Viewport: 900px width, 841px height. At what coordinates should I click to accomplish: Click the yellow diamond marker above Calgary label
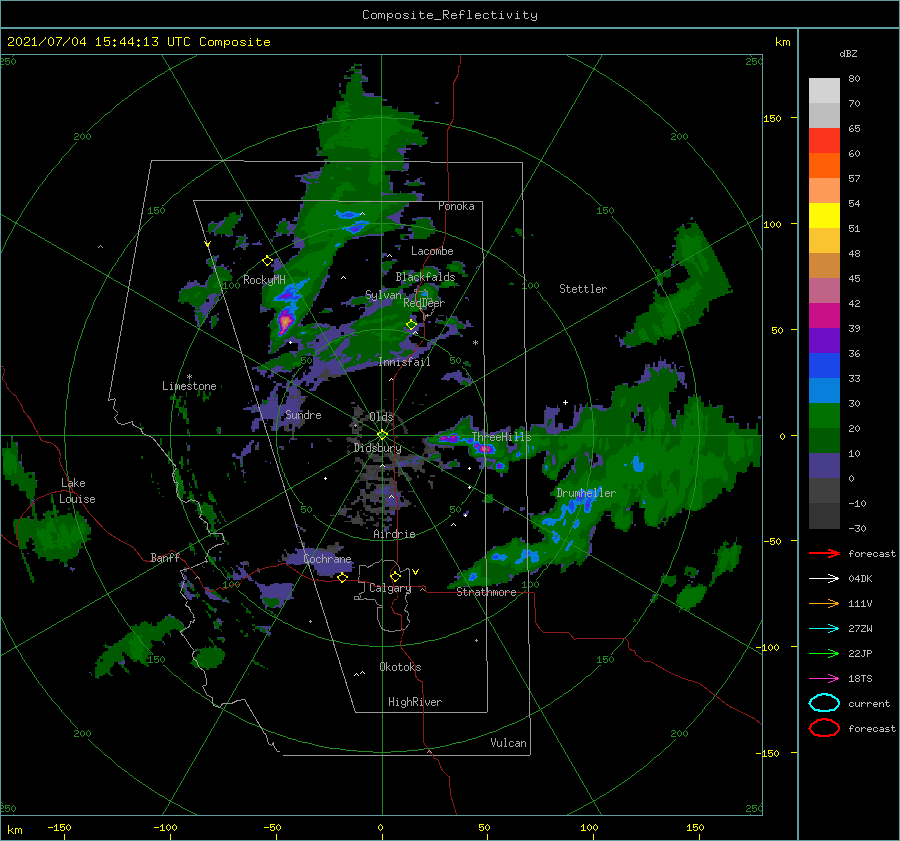(395, 576)
